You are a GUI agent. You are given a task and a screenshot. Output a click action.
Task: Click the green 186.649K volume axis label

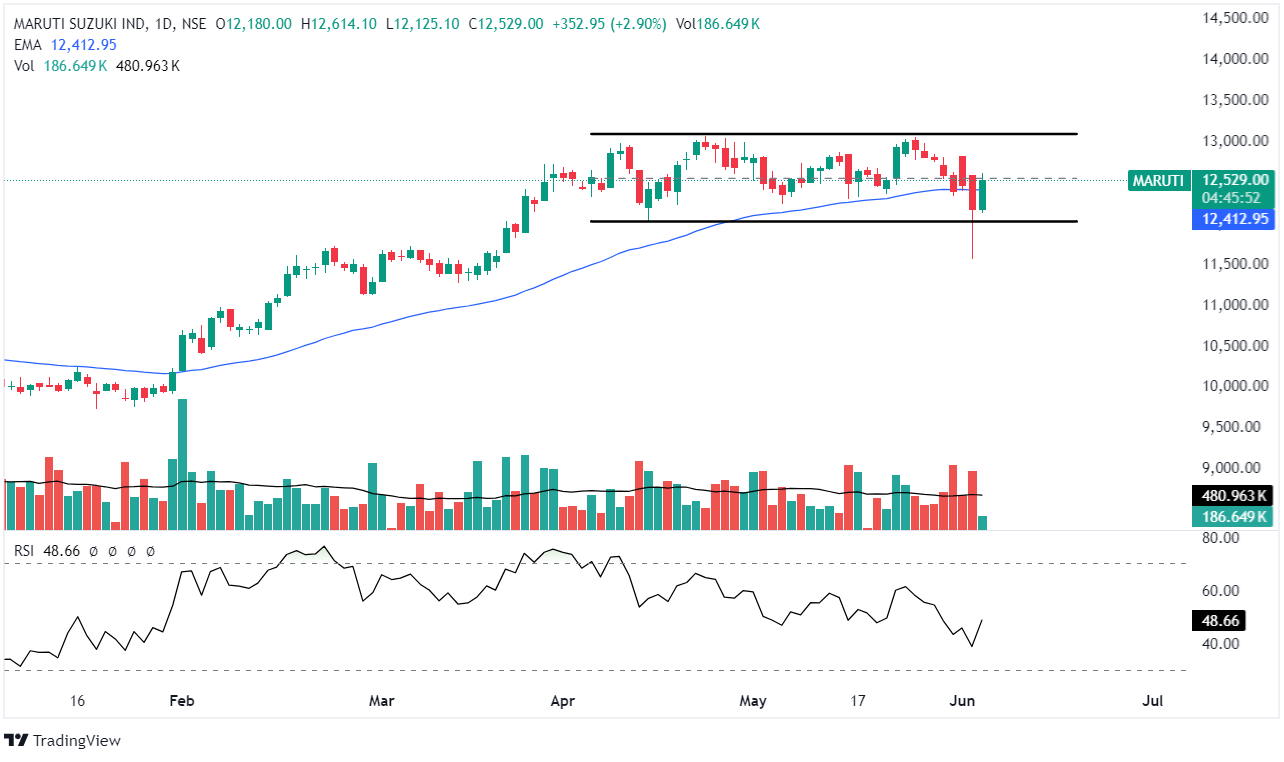coord(1234,516)
